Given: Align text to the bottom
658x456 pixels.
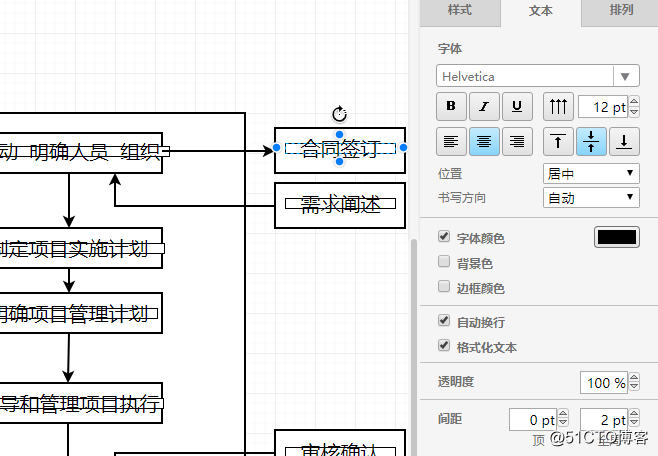Looking at the screenshot, I should [624, 141].
